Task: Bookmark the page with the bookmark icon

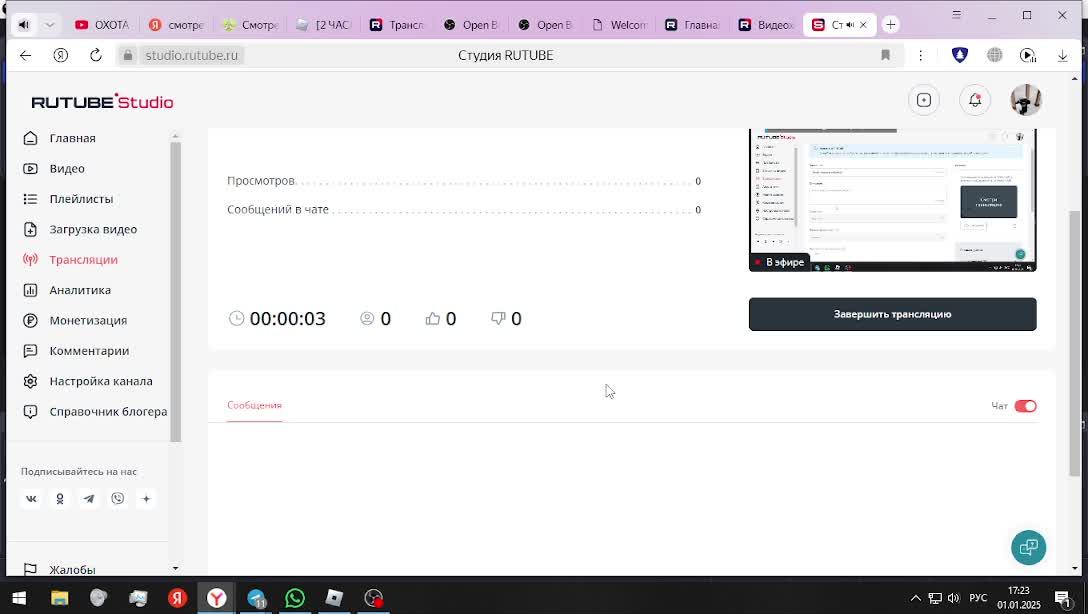Action: click(x=885, y=56)
